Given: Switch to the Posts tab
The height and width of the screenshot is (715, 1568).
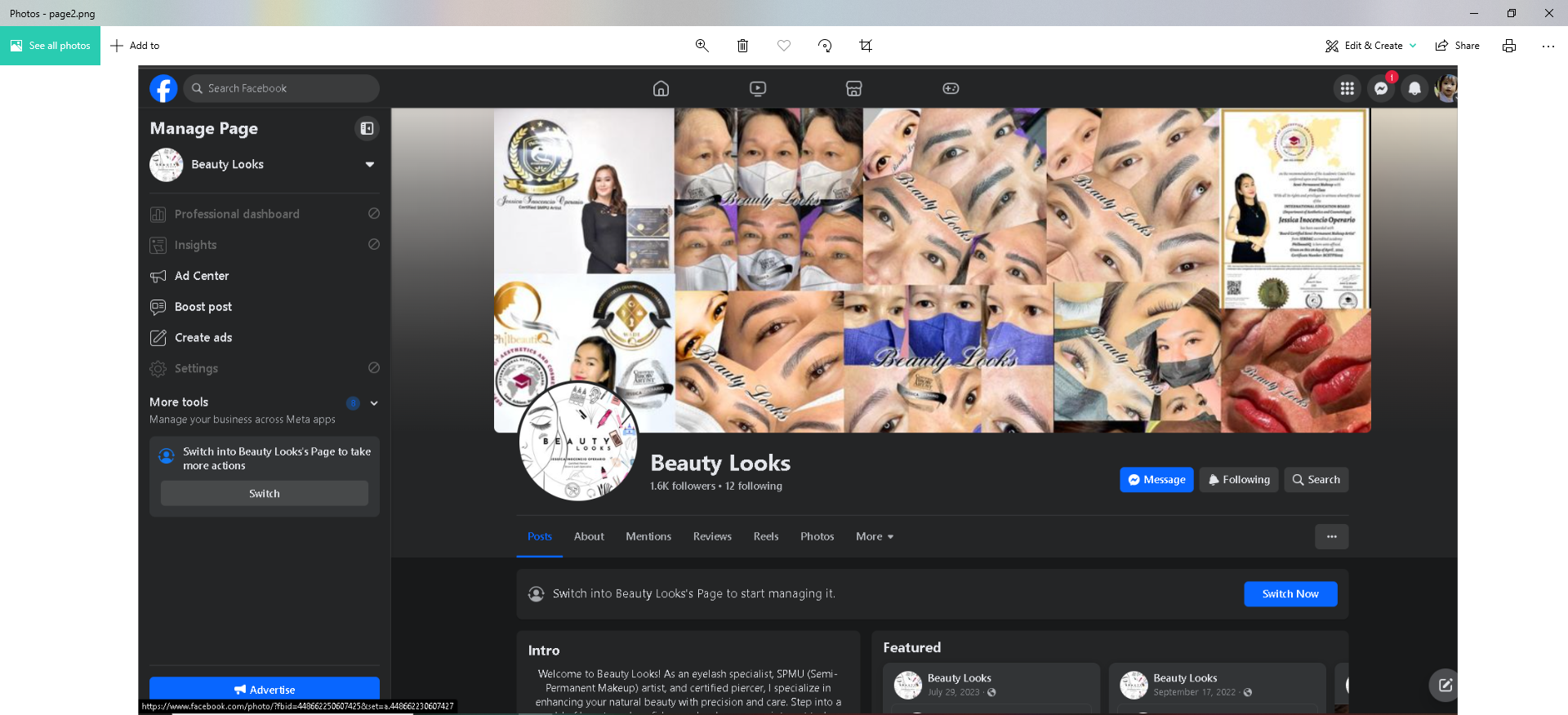Looking at the screenshot, I should (x=540, y=536).
